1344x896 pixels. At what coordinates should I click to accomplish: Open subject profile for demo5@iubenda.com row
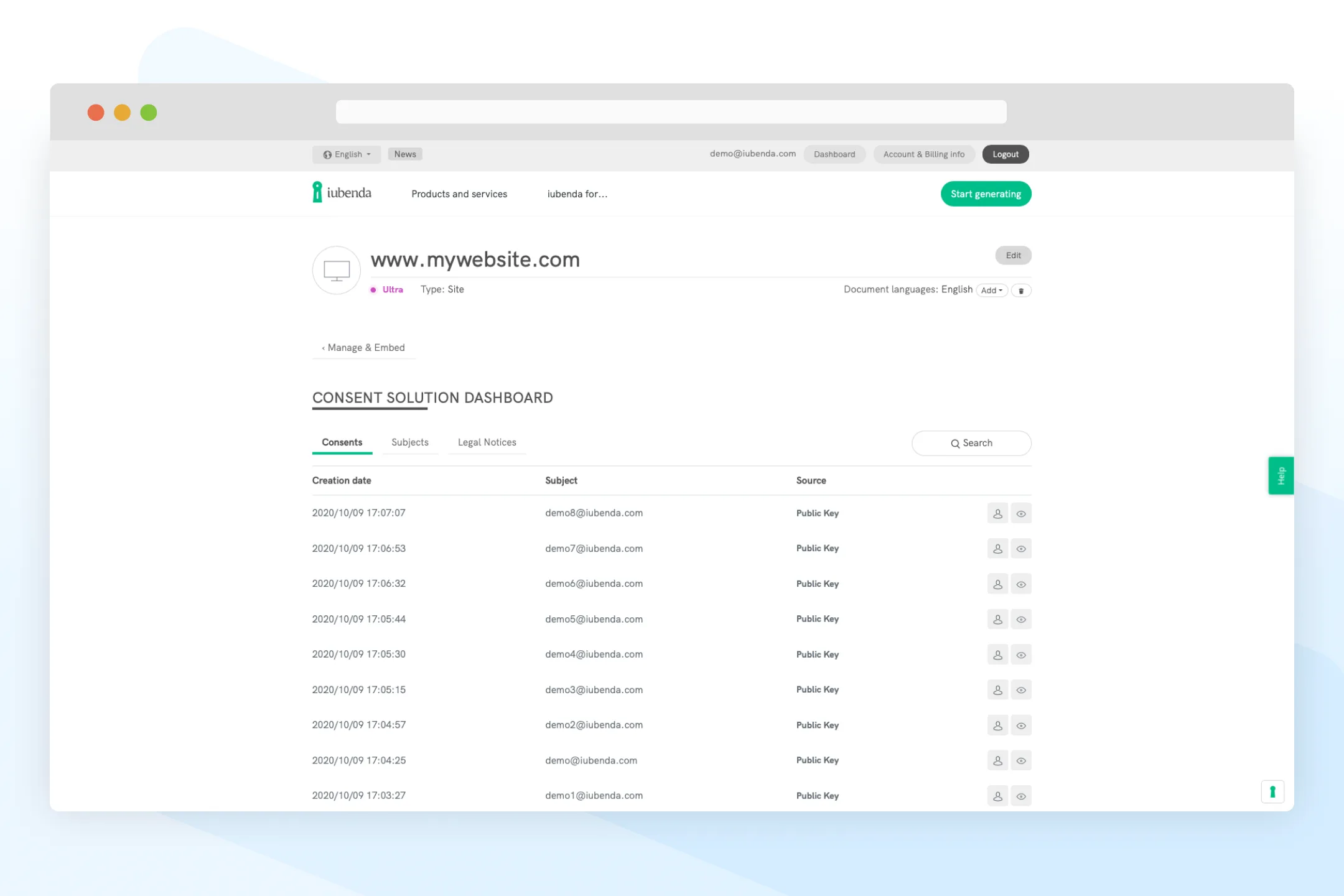(x=997, y=619)
